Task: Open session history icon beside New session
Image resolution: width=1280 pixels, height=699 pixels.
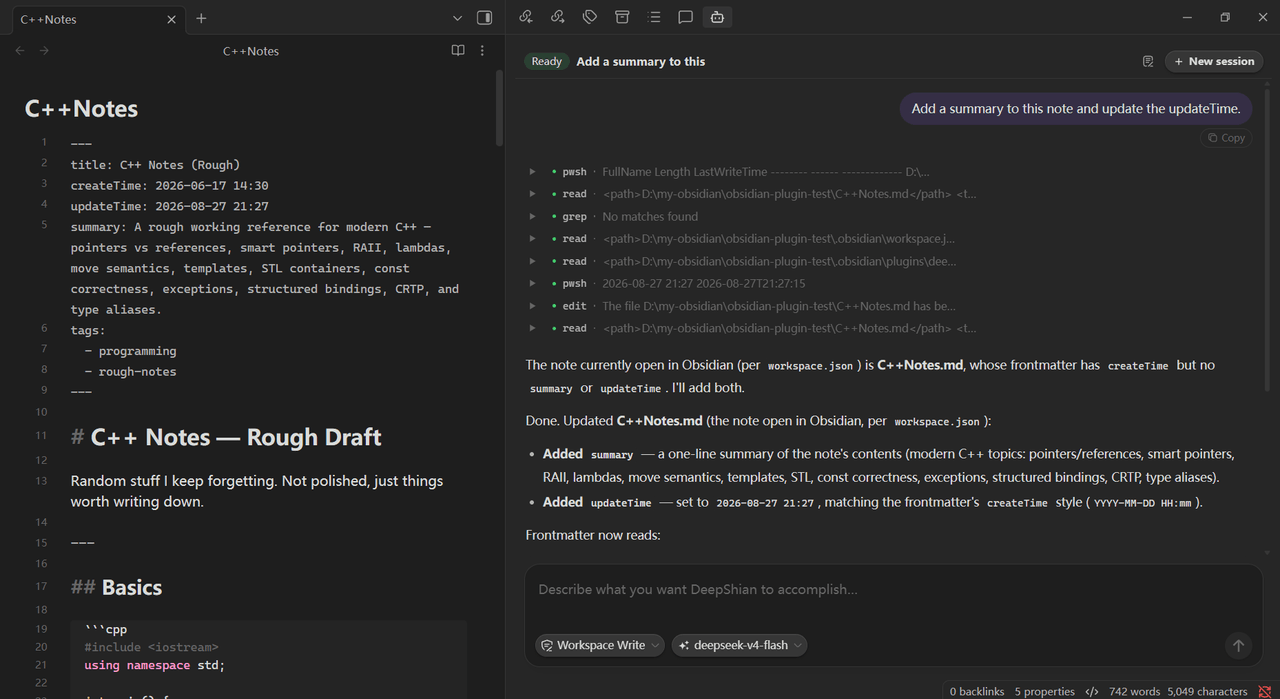Action: click(1148, 61)
